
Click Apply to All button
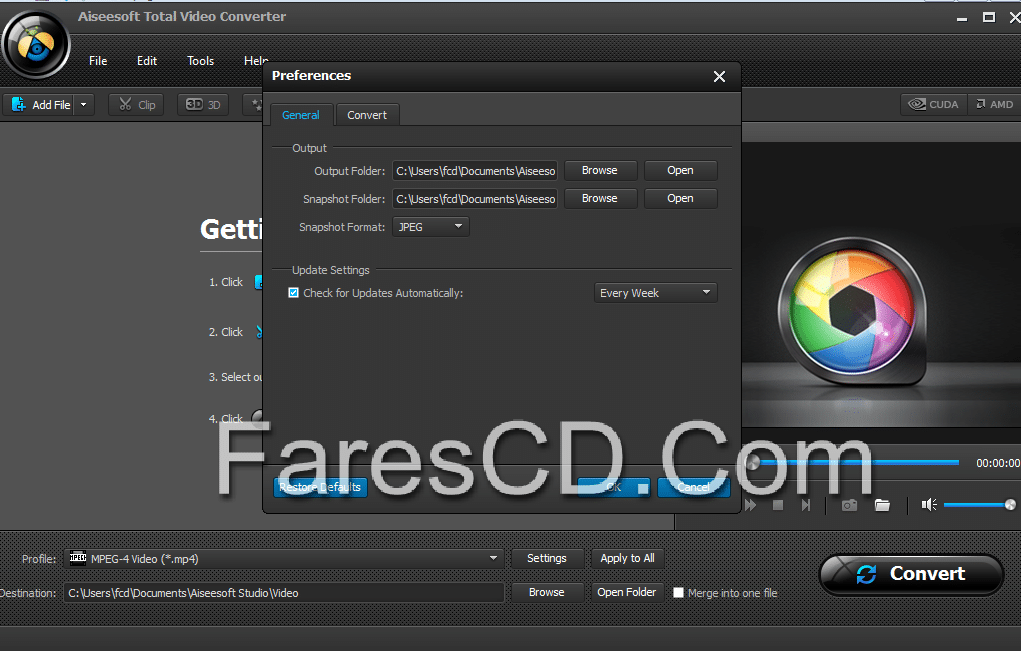pyautogui.click(x=627, y=558)
